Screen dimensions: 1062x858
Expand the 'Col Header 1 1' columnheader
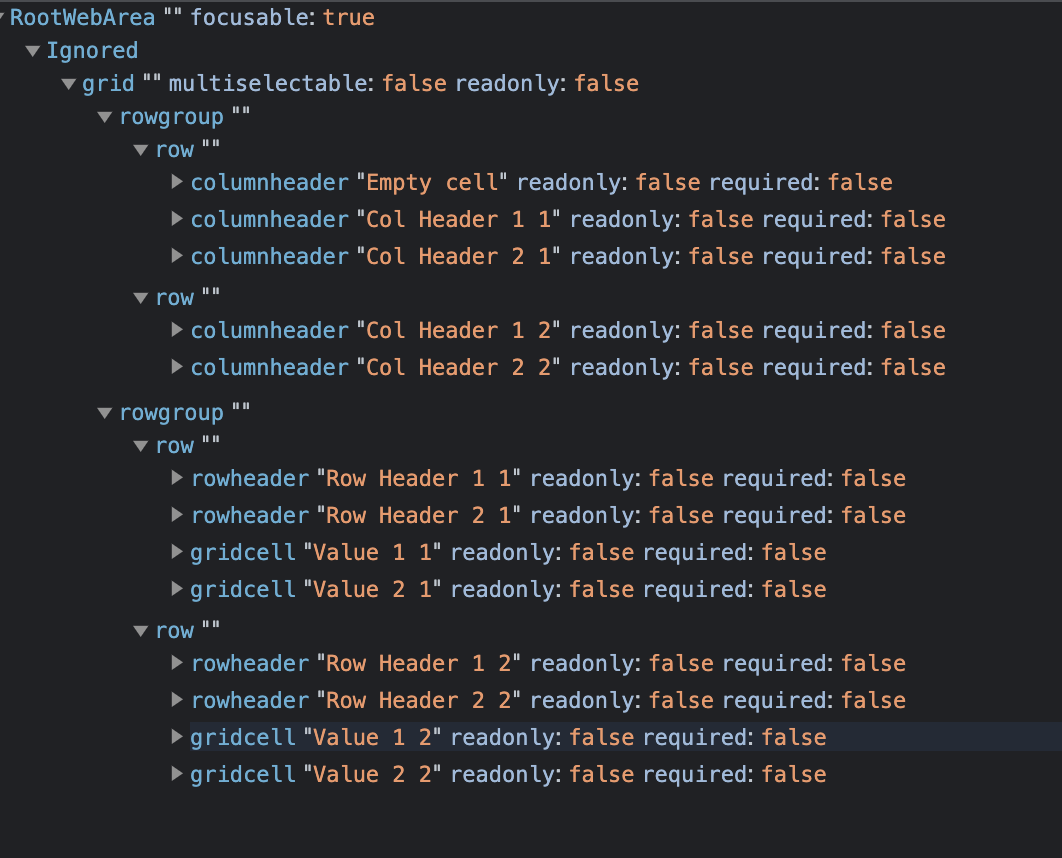coord(177,219)
